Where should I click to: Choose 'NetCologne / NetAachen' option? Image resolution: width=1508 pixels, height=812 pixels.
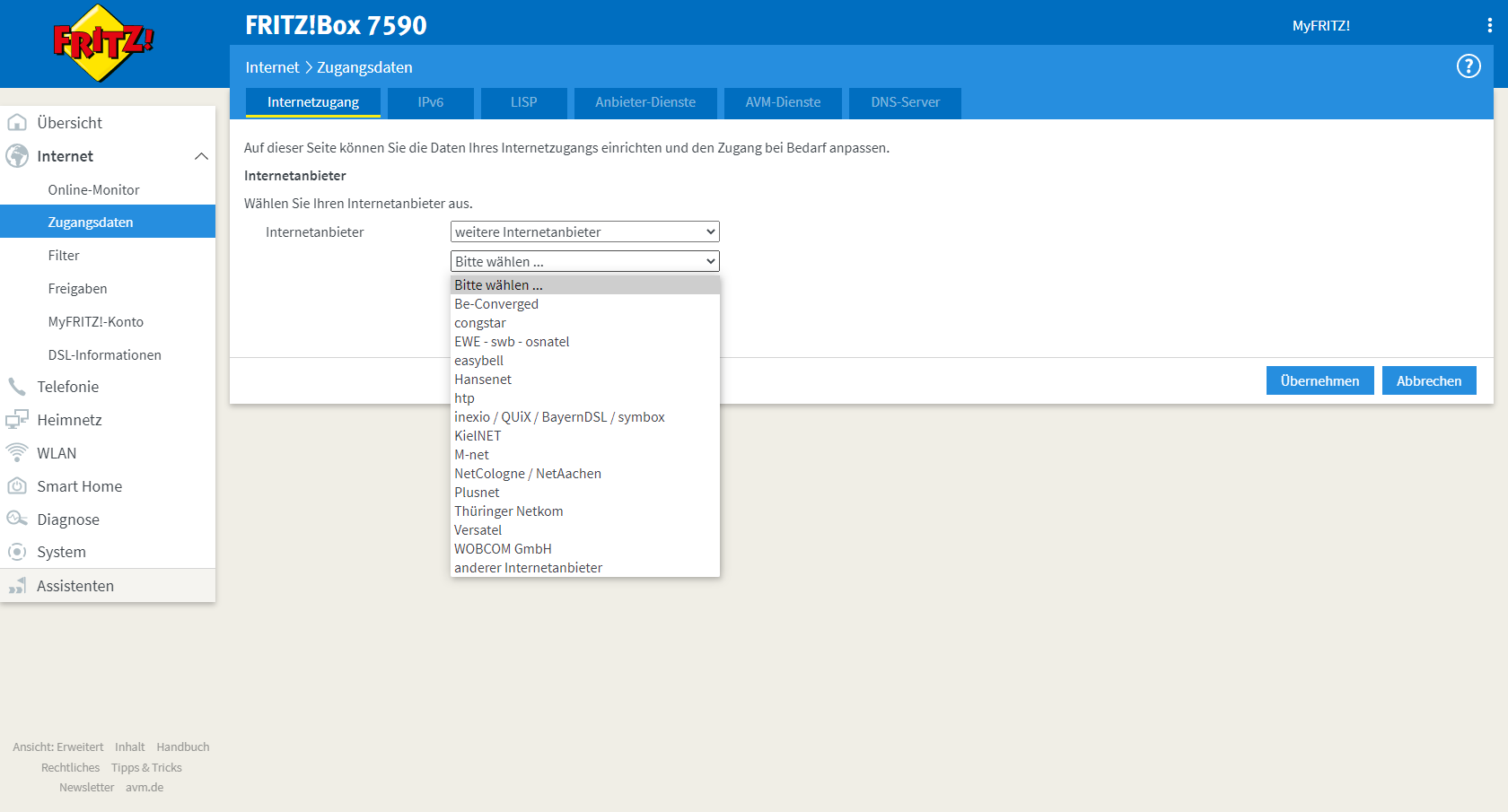click(x=585, y=474)
